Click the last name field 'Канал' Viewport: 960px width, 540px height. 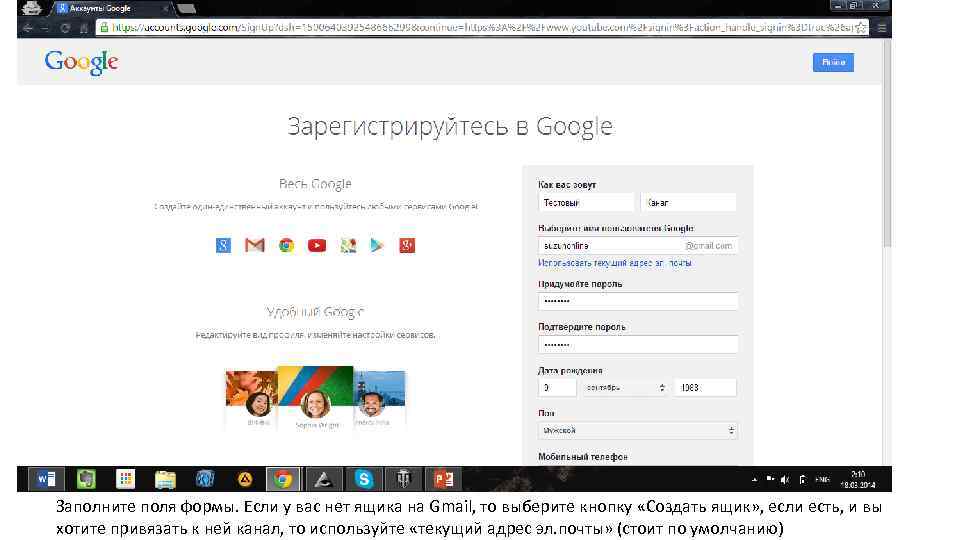[x=689, y=203]
